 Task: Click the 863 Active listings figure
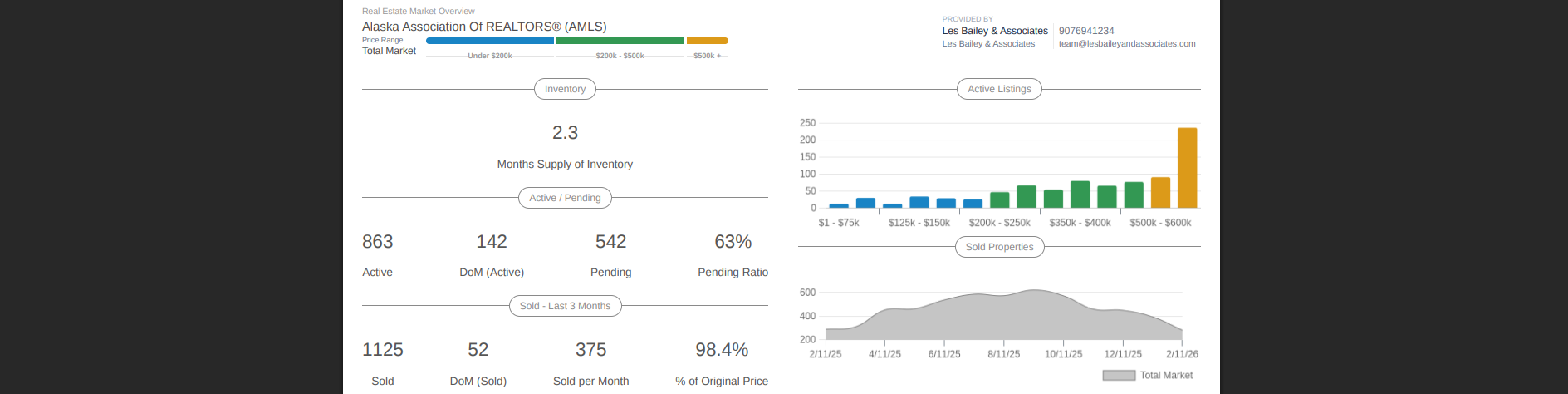coord(378,242)
